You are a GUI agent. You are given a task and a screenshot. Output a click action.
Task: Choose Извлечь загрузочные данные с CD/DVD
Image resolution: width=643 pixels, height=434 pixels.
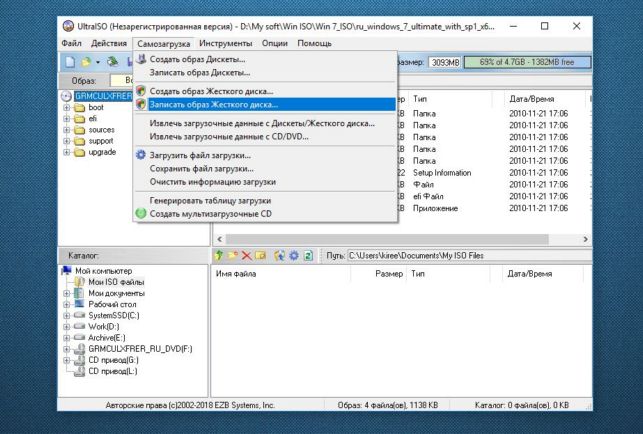click(265, 137)
